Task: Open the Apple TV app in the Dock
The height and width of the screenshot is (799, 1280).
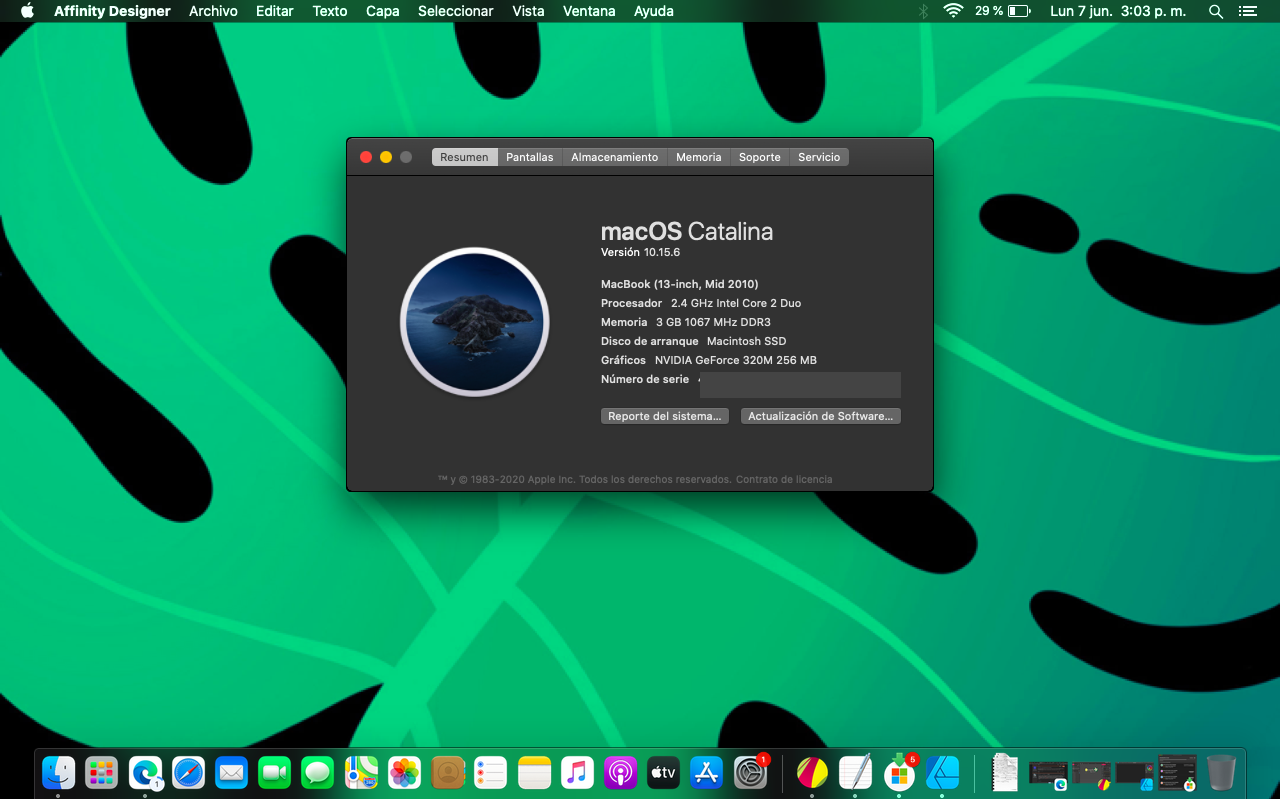Action: point(664,772)
